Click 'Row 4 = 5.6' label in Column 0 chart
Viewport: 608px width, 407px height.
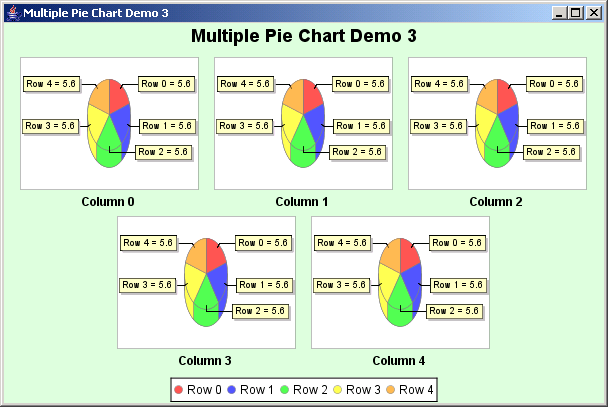(51, 84)
